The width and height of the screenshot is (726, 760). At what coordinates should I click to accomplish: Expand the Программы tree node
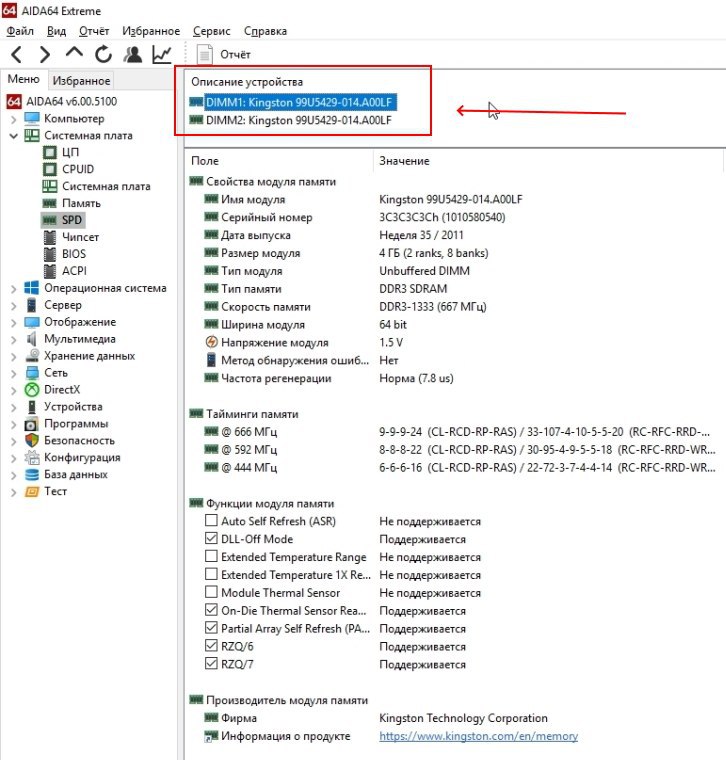click(x=14, y=425)
